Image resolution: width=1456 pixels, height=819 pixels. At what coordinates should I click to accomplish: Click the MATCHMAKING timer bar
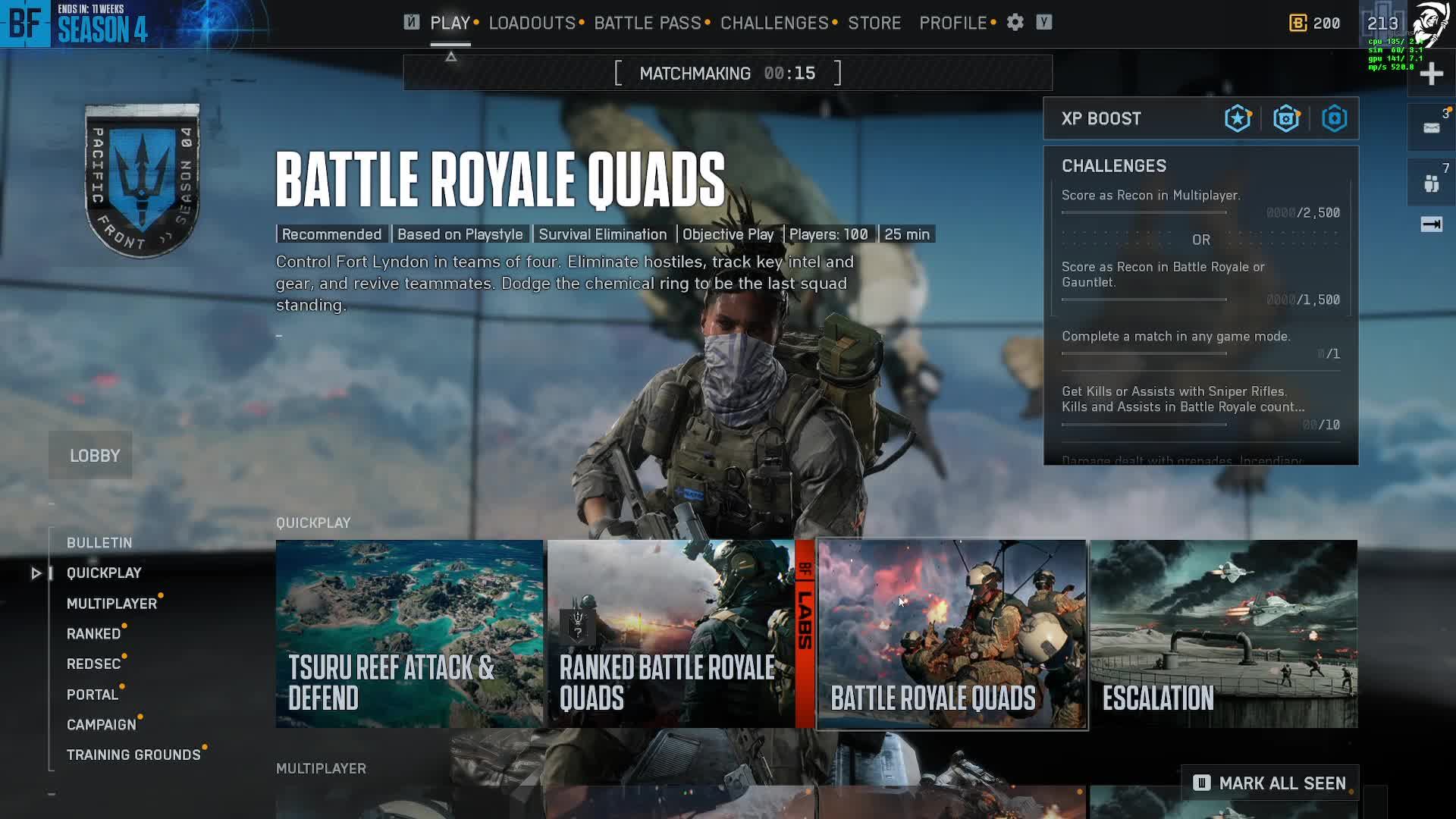click(728, 74)
